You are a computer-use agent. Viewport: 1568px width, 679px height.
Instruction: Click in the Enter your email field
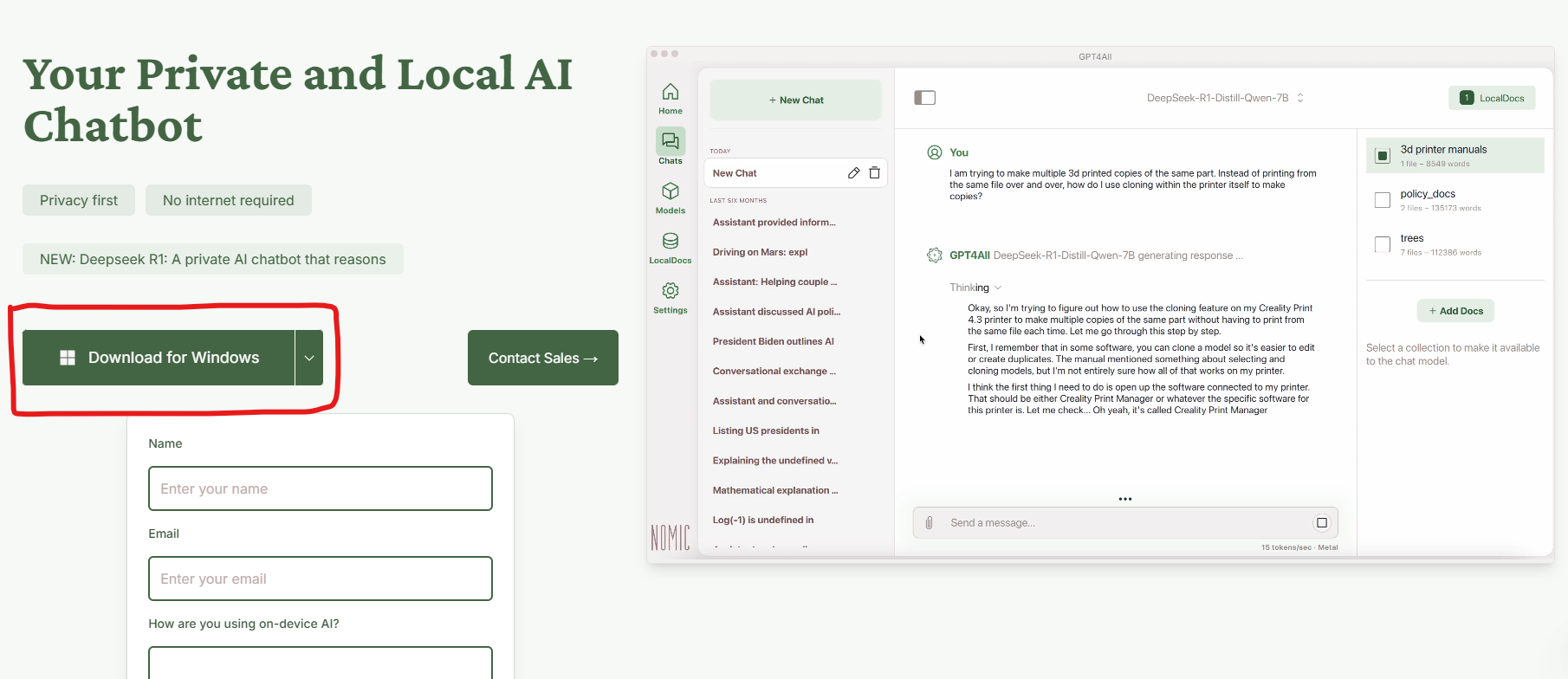click(x=321, y=579)
